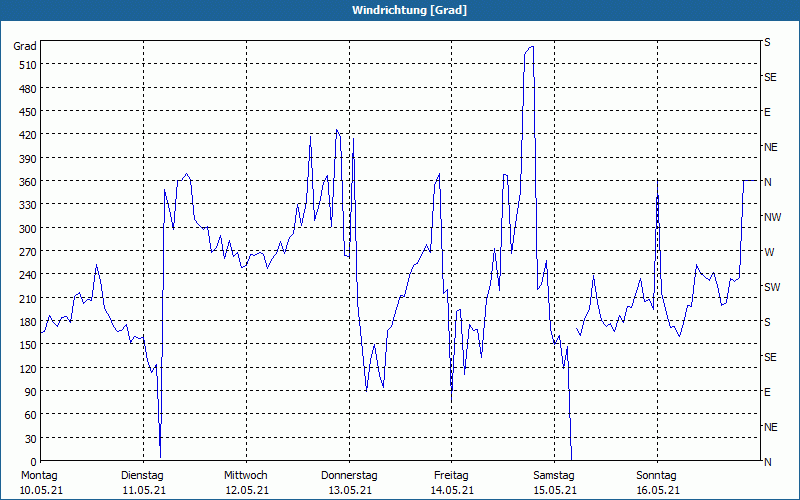Viewport: 800px width, 500px height.
Task: Select the date 15.05.21
Action: click(555, 491)
